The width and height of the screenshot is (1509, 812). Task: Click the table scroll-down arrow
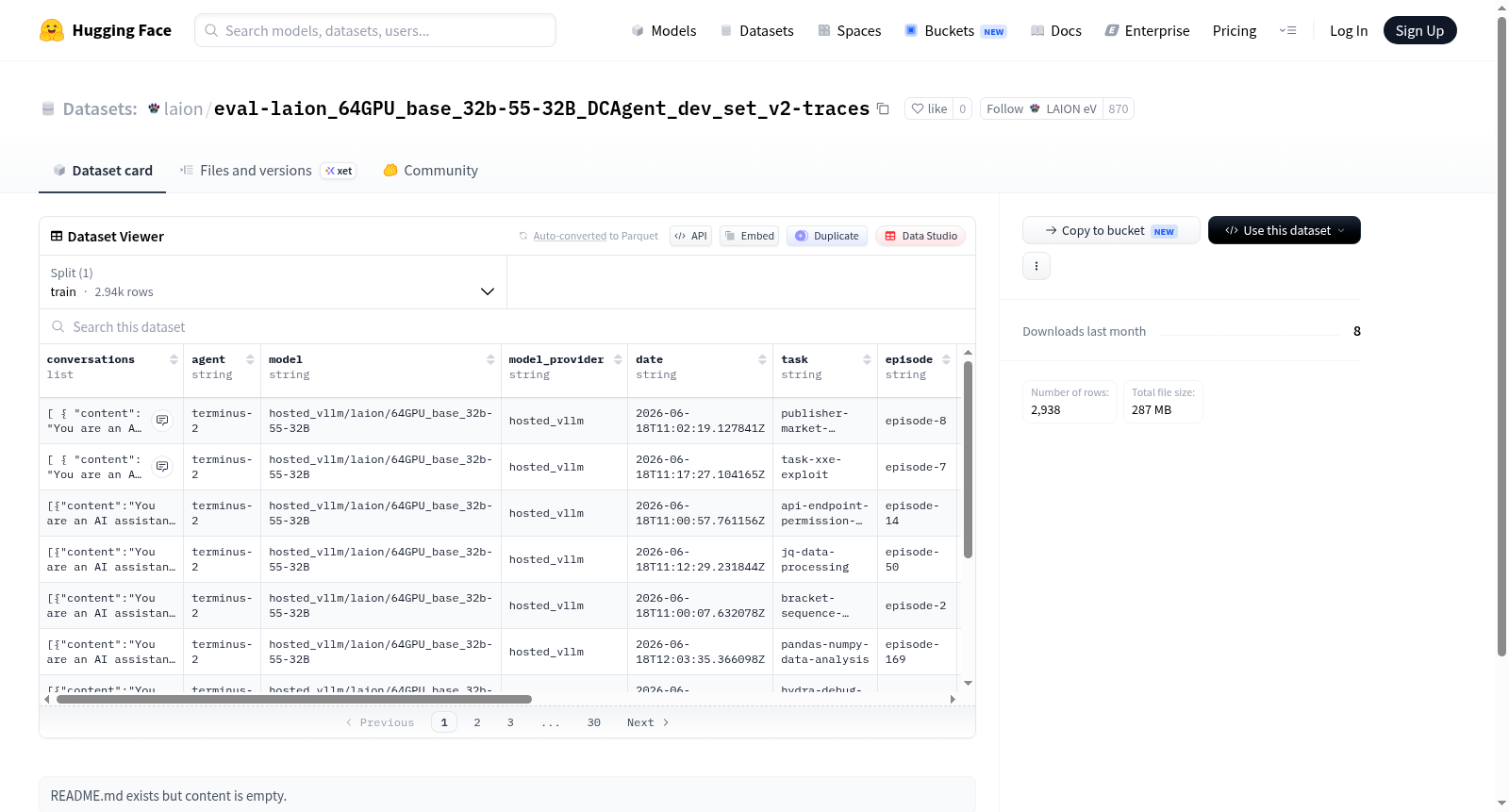tap(968, 683)
